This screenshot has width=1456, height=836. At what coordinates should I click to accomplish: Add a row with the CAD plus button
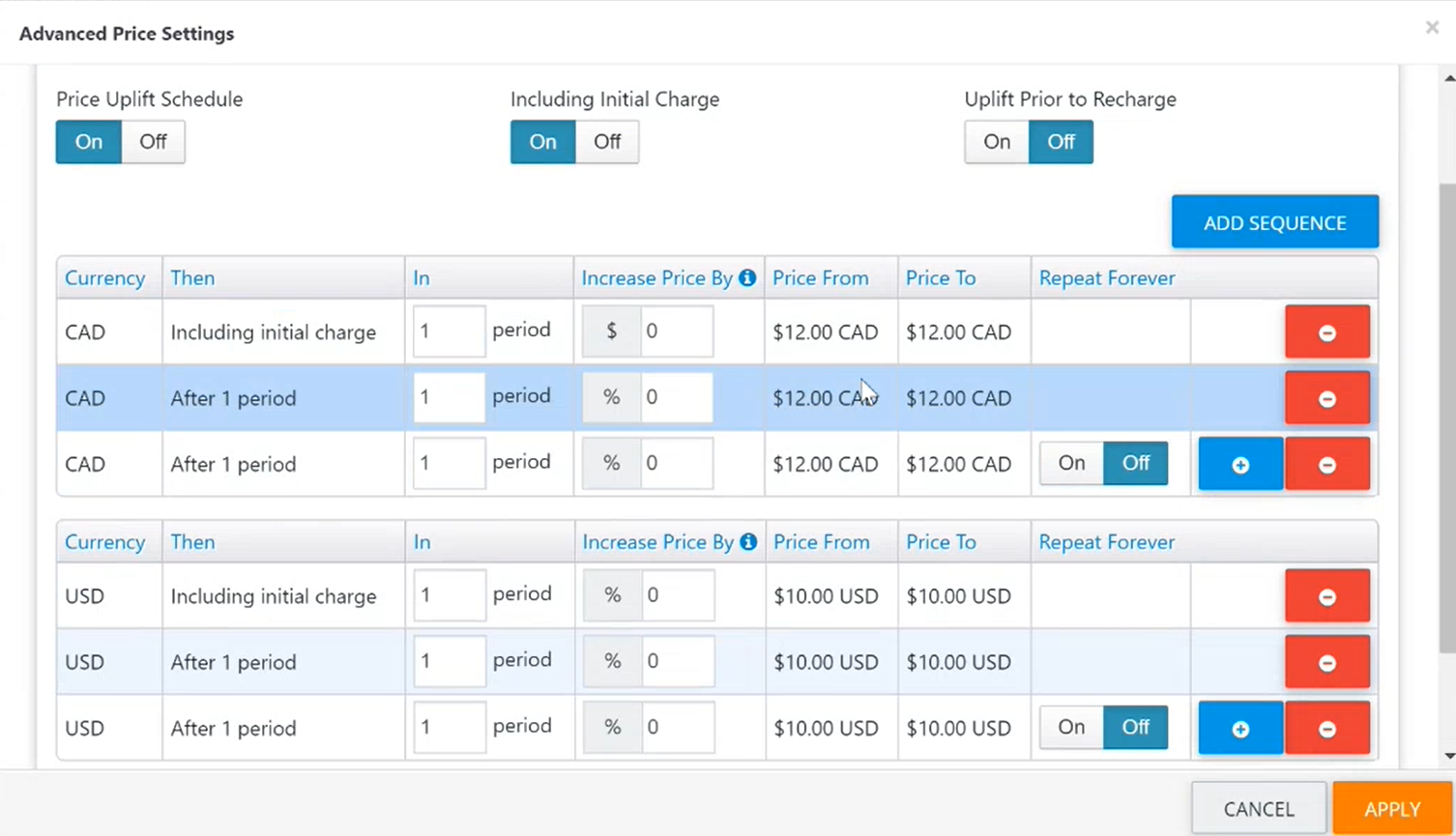click(1240, 464)
